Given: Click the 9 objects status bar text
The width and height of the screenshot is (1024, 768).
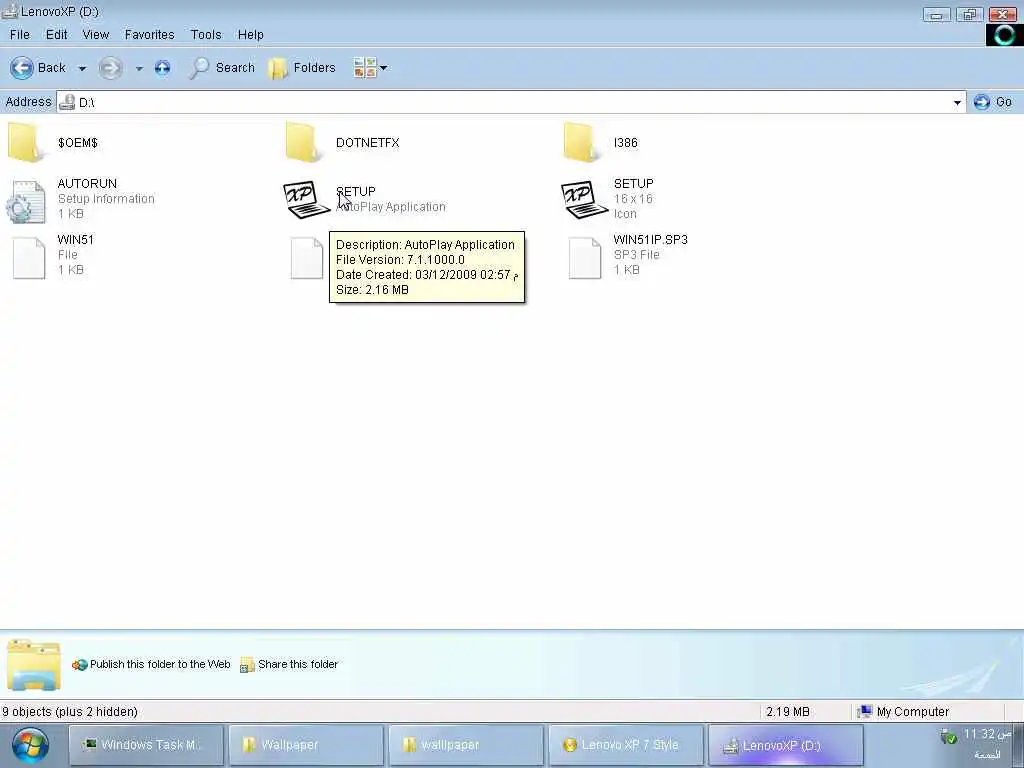Looking at the screenshot, I should [70, 712].
